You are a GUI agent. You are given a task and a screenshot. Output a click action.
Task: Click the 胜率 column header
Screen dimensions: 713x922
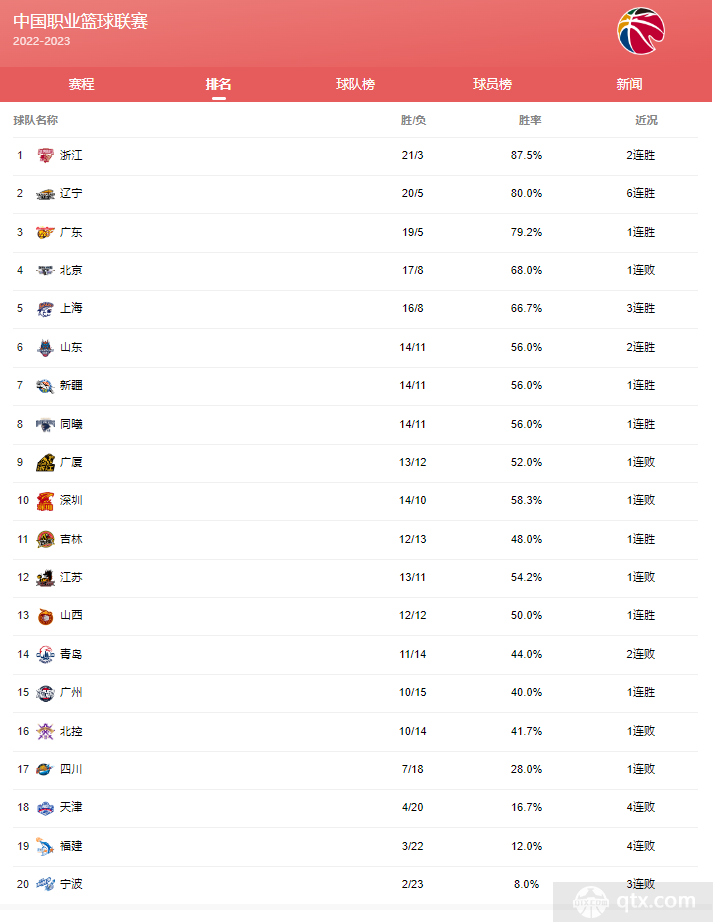click(530, 120)
